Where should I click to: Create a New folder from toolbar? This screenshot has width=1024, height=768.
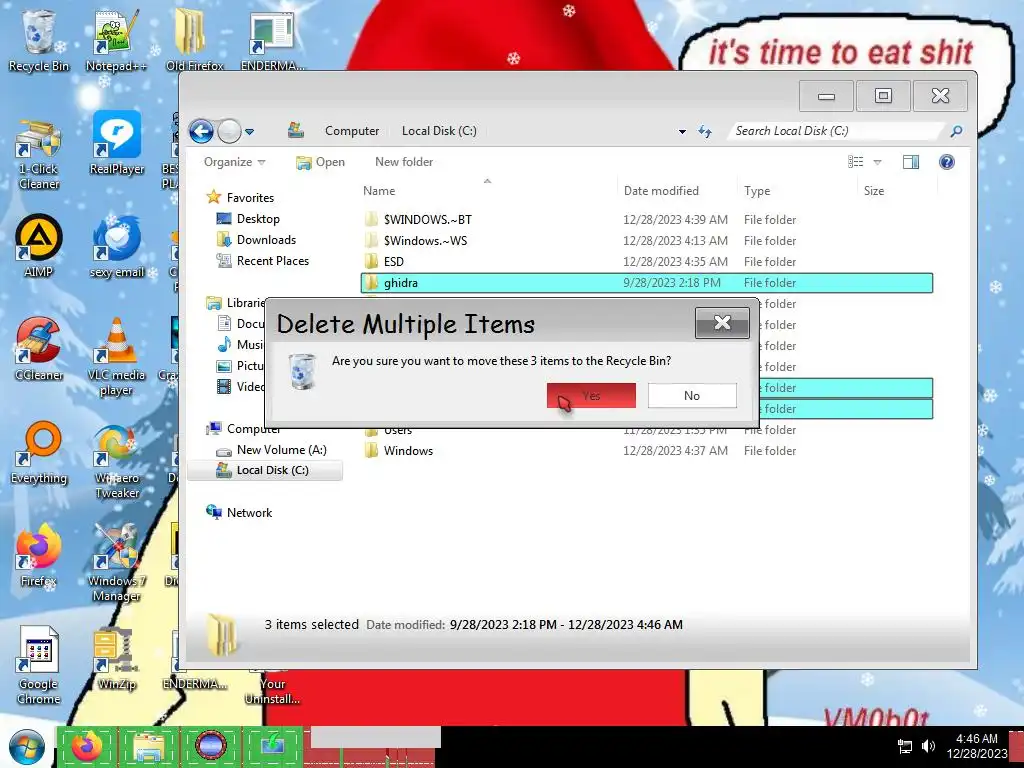click(x=404, y=162)
